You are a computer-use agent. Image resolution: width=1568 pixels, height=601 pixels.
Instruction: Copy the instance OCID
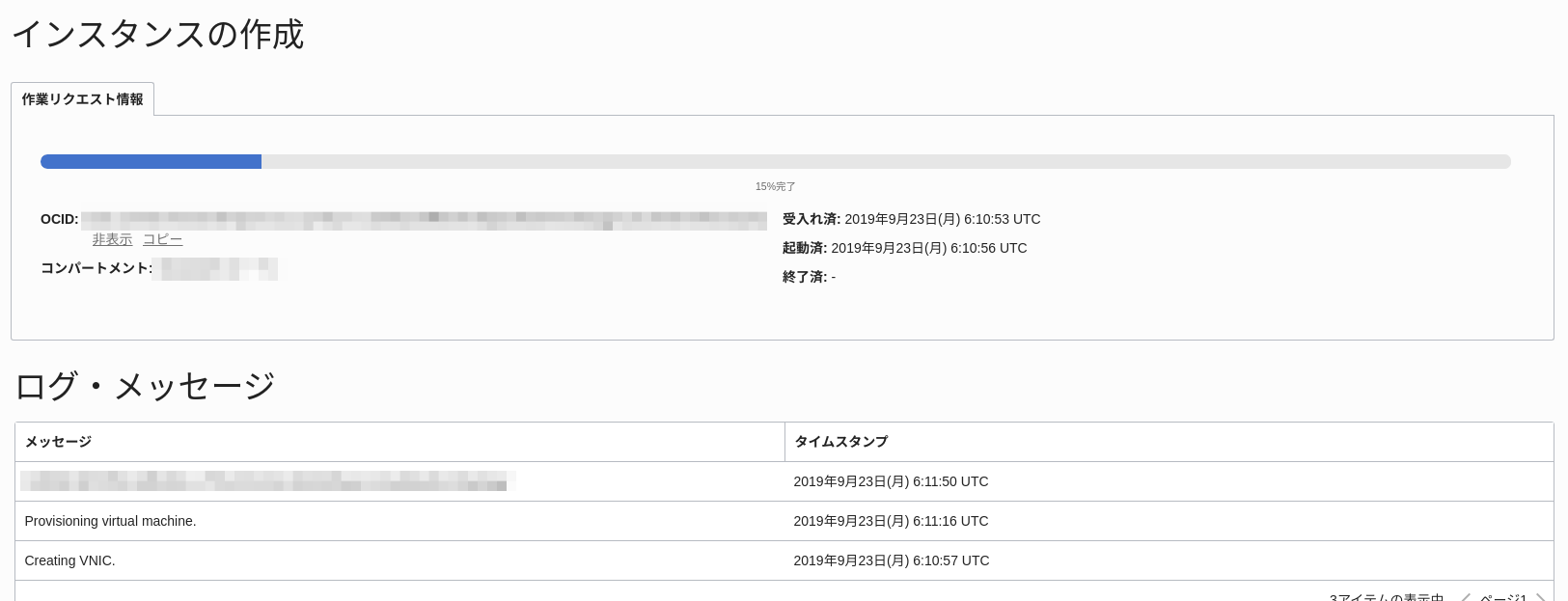point(162,239)
